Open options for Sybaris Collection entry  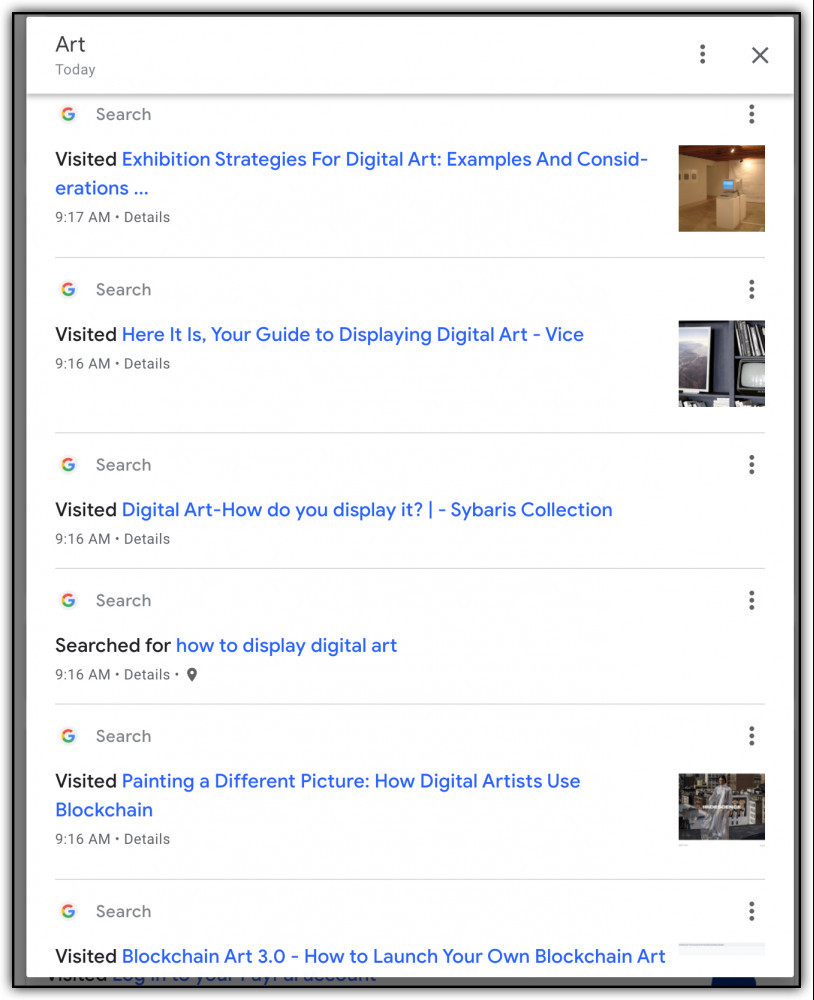[x=751, y=465]
